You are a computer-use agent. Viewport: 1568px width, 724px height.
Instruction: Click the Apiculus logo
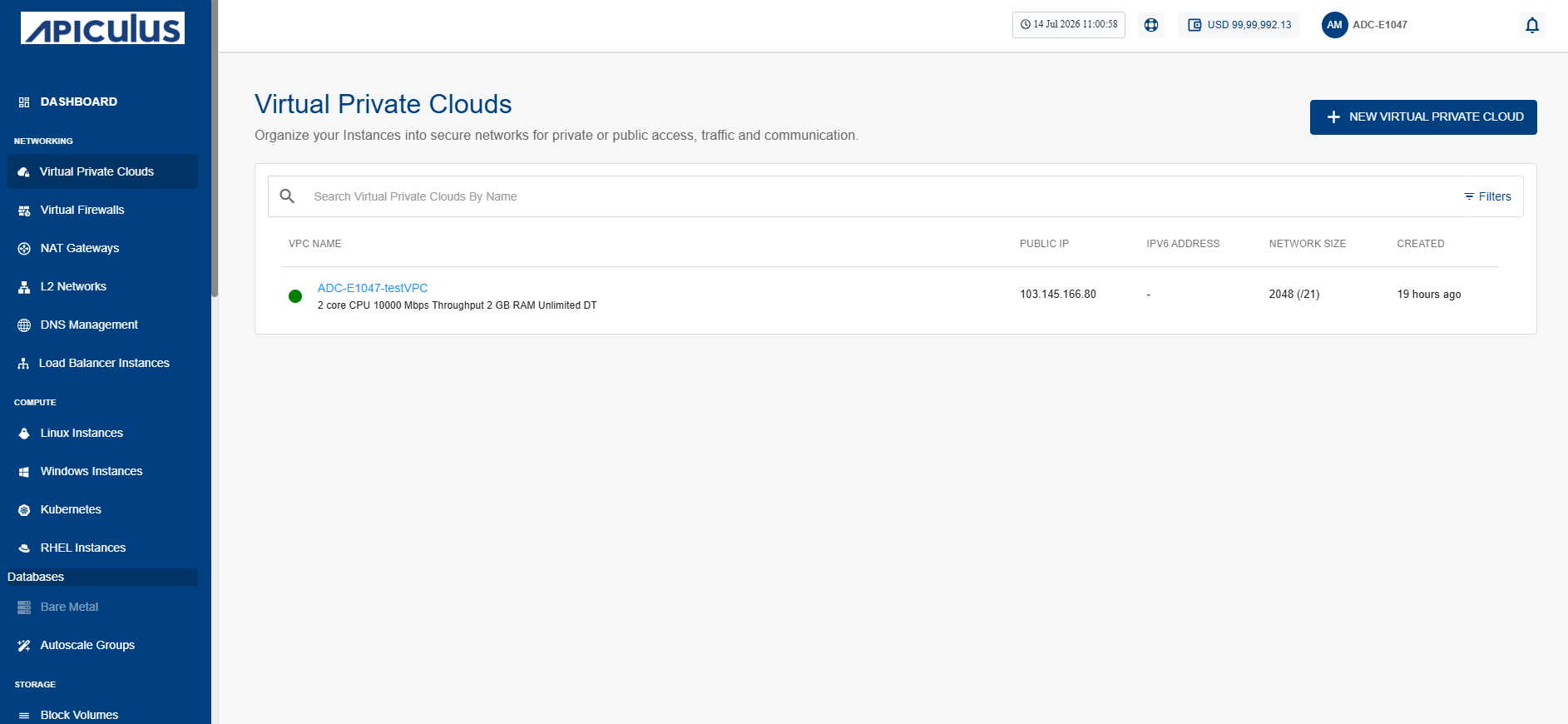102,28
